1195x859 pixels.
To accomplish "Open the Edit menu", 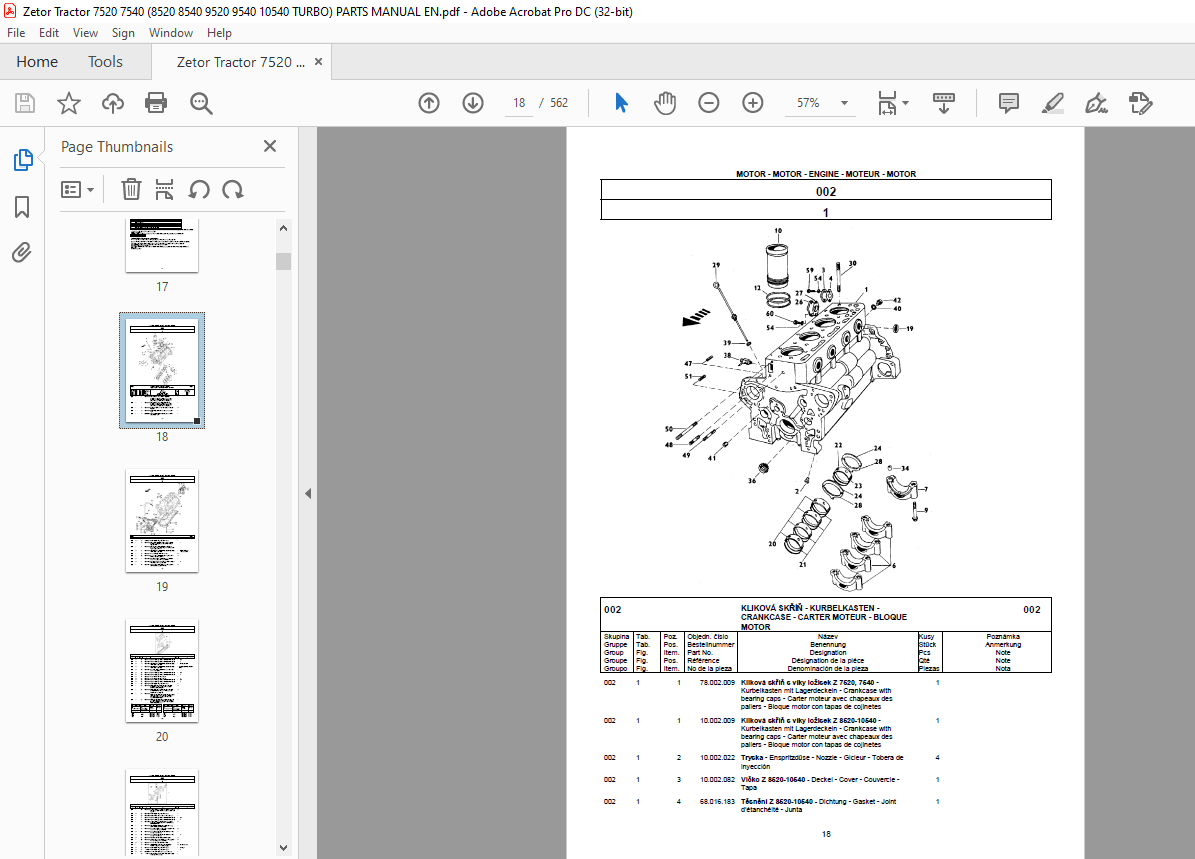I will click(x=49, y=33).
